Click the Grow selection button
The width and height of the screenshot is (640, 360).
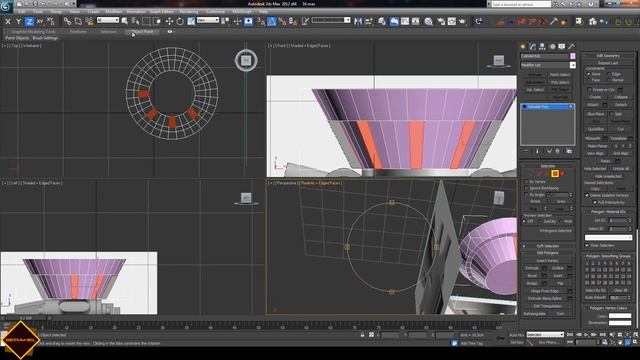coord(561,202)
